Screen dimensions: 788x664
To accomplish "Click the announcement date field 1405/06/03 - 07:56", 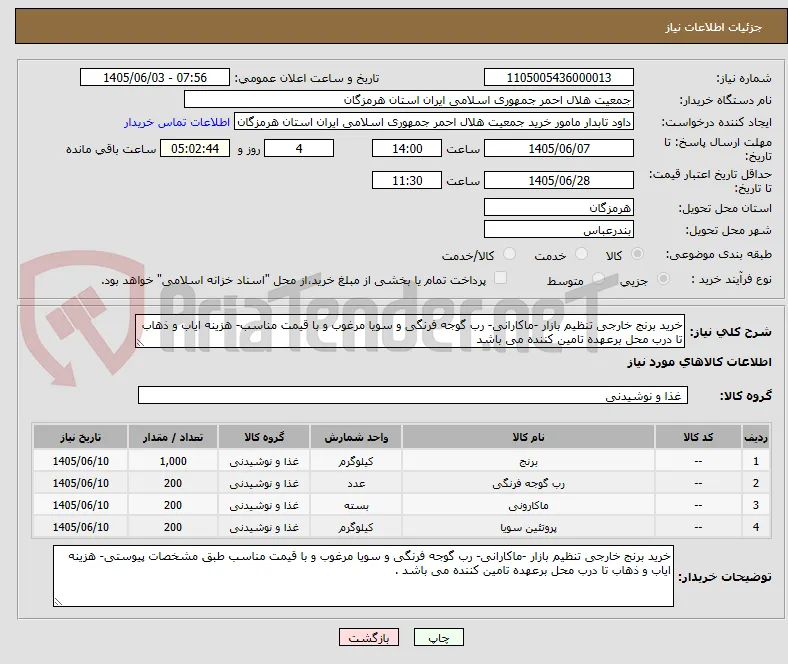I will click(x=155, y=77).
